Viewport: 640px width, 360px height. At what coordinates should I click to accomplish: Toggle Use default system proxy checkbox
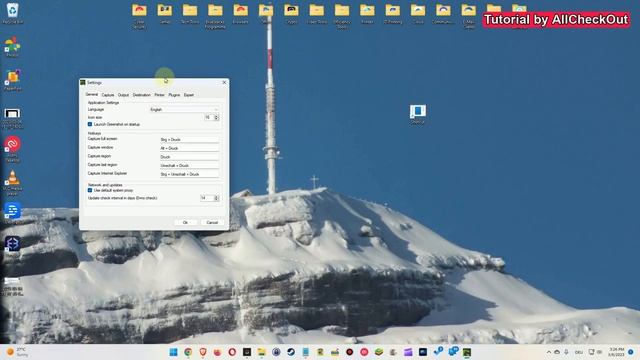(90, 190)
